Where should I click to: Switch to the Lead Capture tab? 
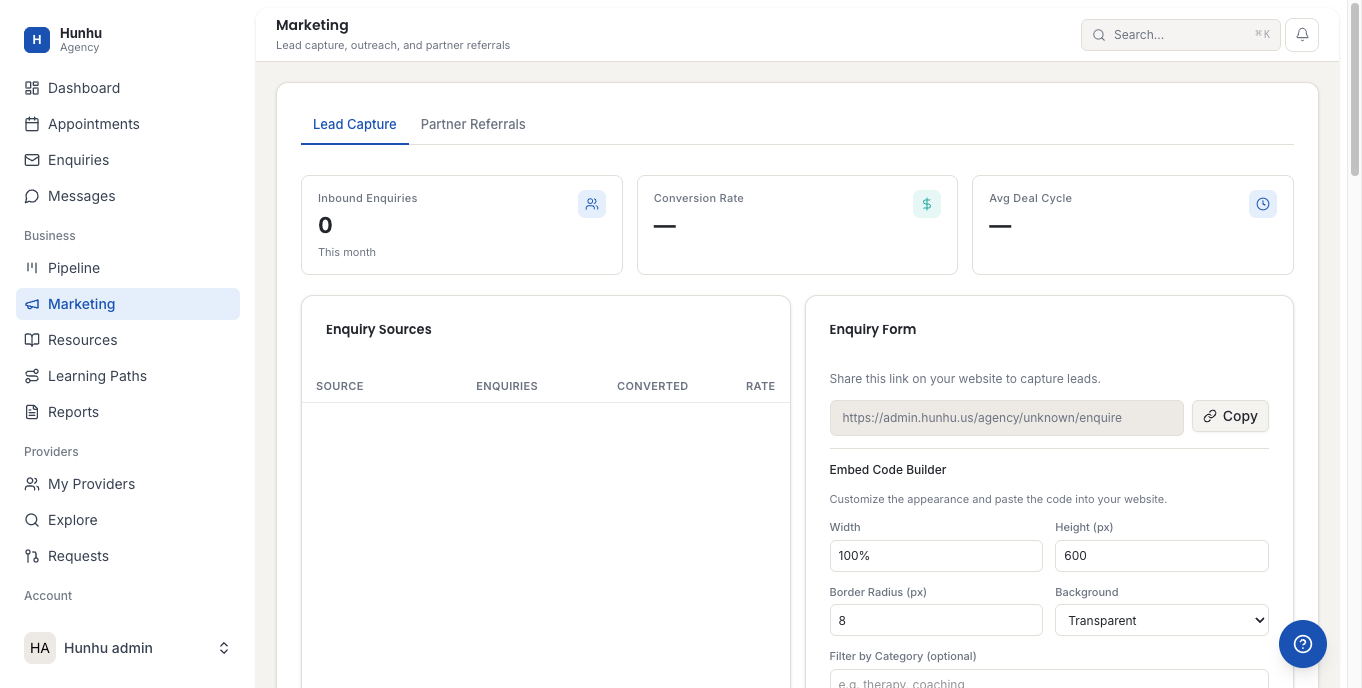(355, 124)
